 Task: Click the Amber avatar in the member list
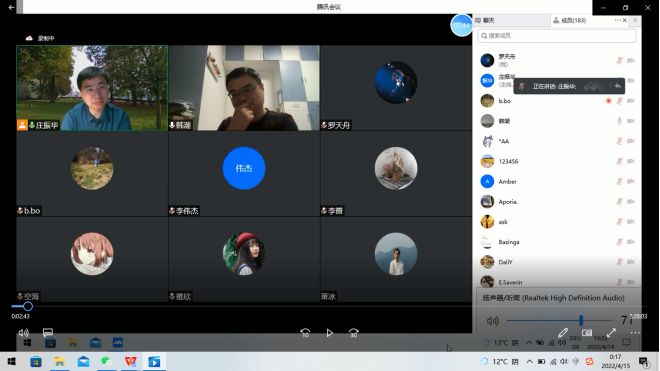coord(487,181)
